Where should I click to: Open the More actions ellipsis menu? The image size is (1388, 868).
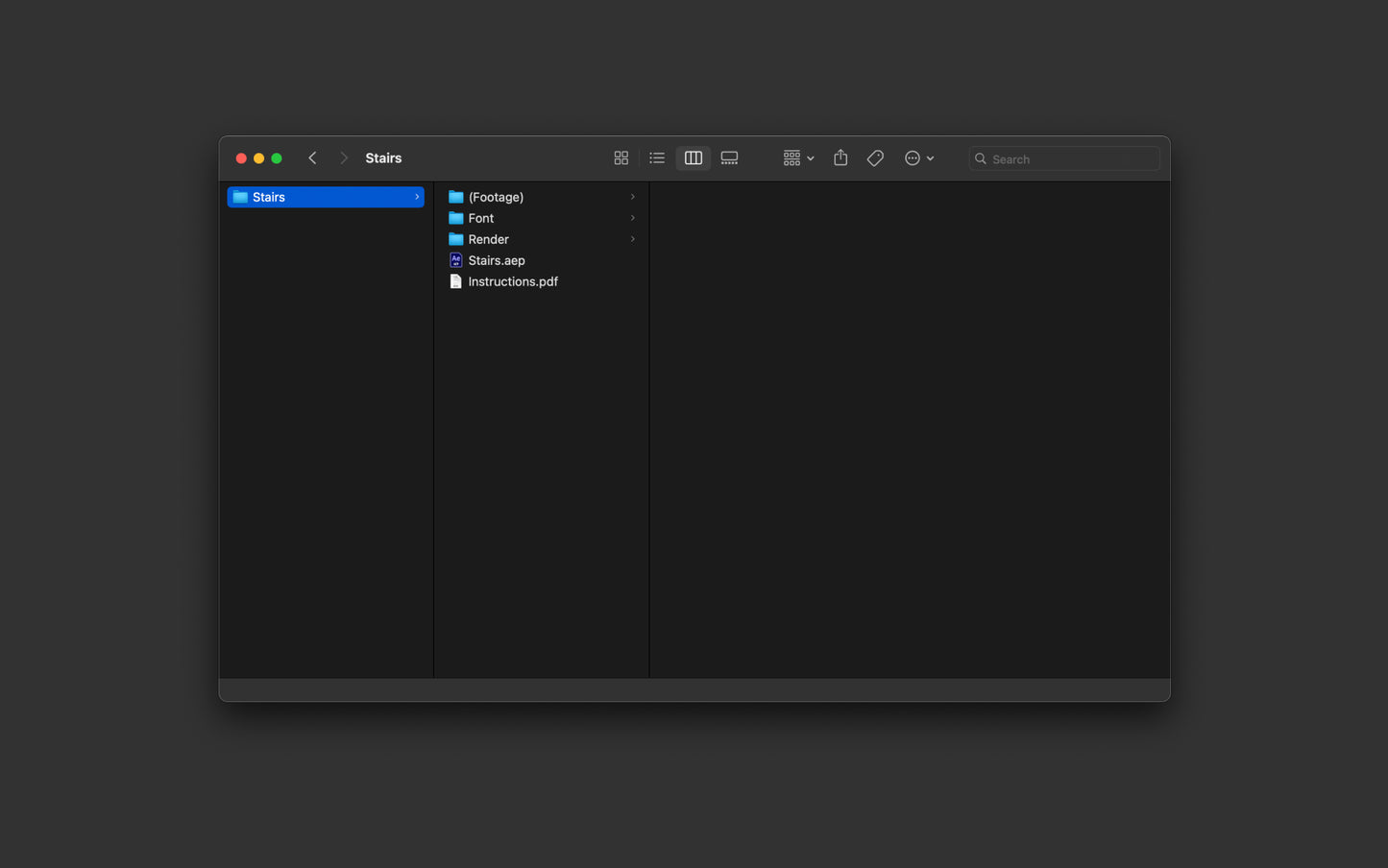tap(919, 158)
